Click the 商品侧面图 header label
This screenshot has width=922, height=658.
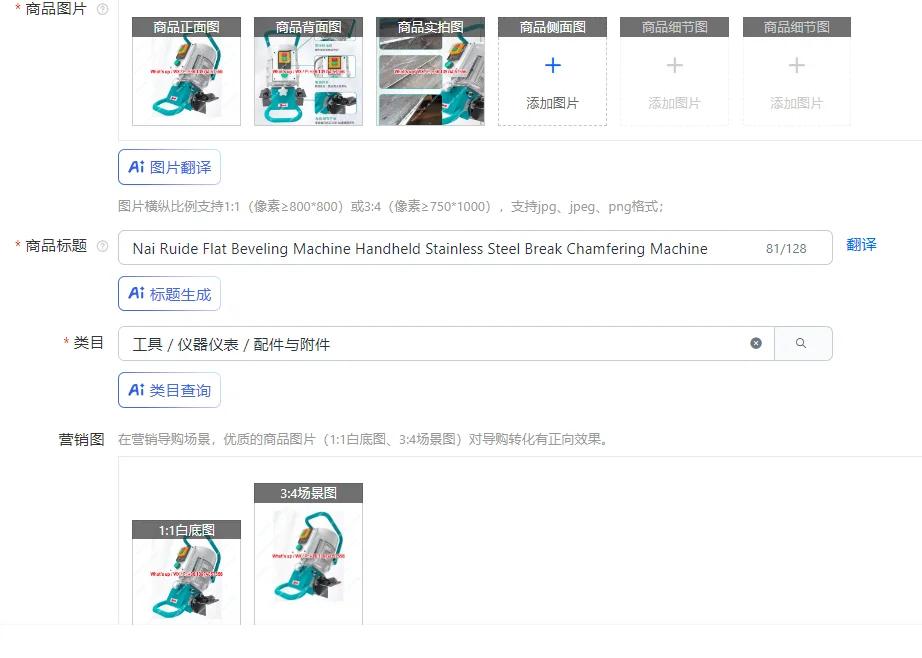click(552, 27)
